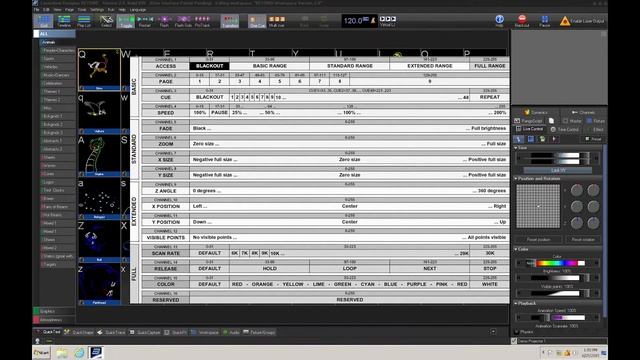Viewport: 640px width, 360px height.
Task: Open the Help icon
Action: click(x=500, y=21)
